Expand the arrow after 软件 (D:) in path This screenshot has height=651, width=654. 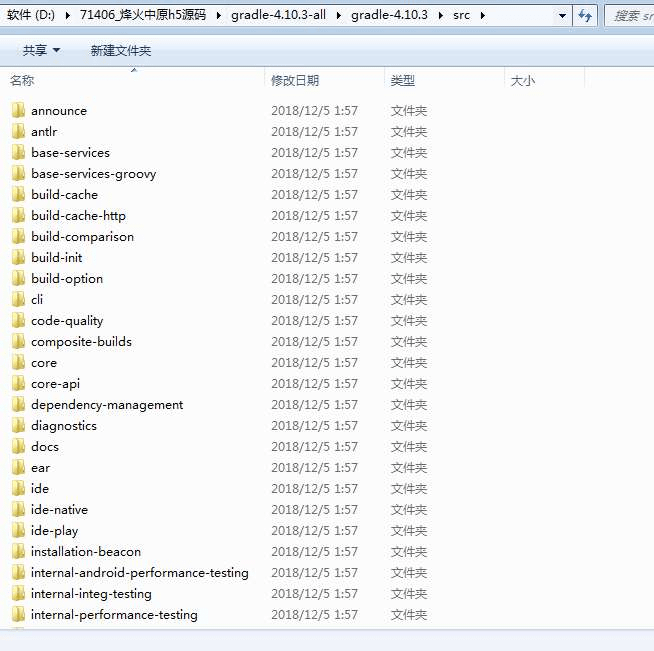(68, 16)
